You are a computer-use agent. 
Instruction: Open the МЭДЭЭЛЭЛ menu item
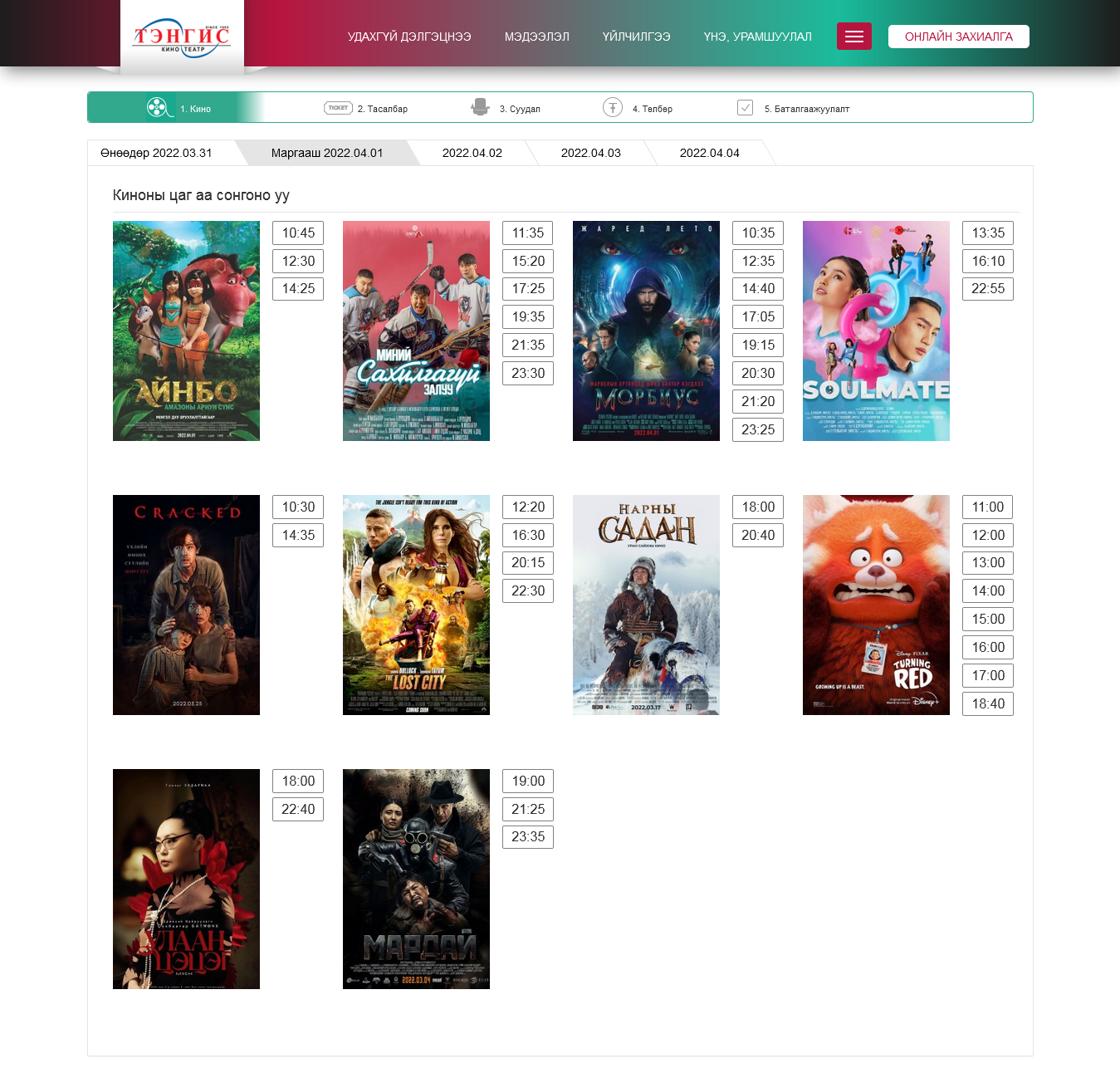pyautogui.click(x=536, y=37)
